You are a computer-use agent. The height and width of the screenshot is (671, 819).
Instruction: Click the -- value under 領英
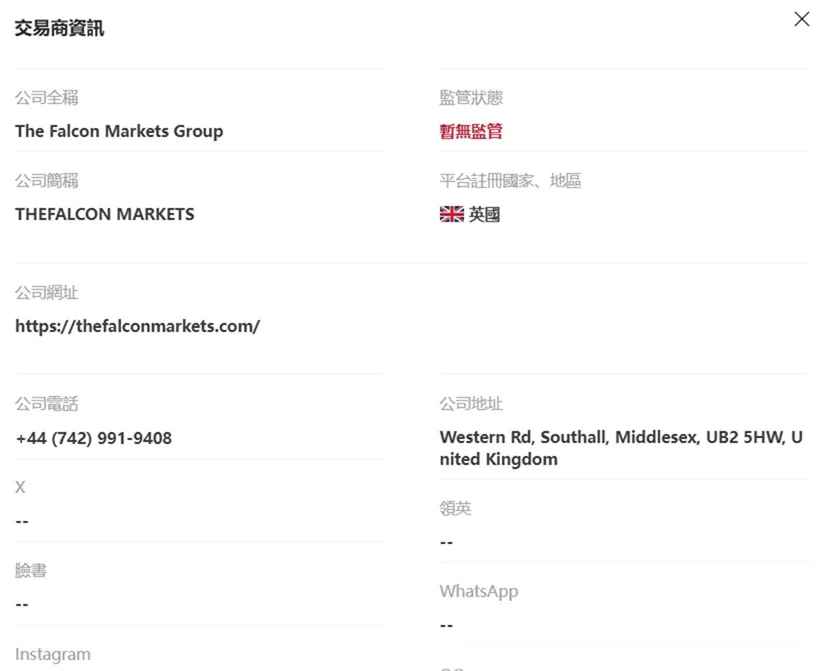click(x=446, y=542)
